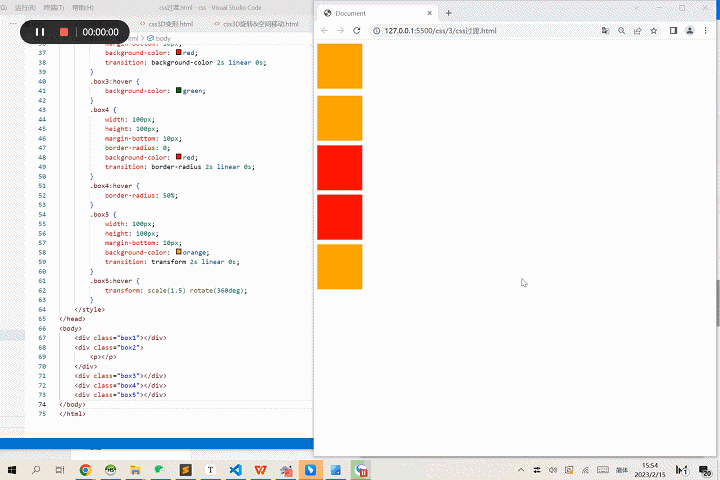Open the 帮助(H) menu in VS Code
Viewport: 720px width, 480px height.
(x=83, y=8)
